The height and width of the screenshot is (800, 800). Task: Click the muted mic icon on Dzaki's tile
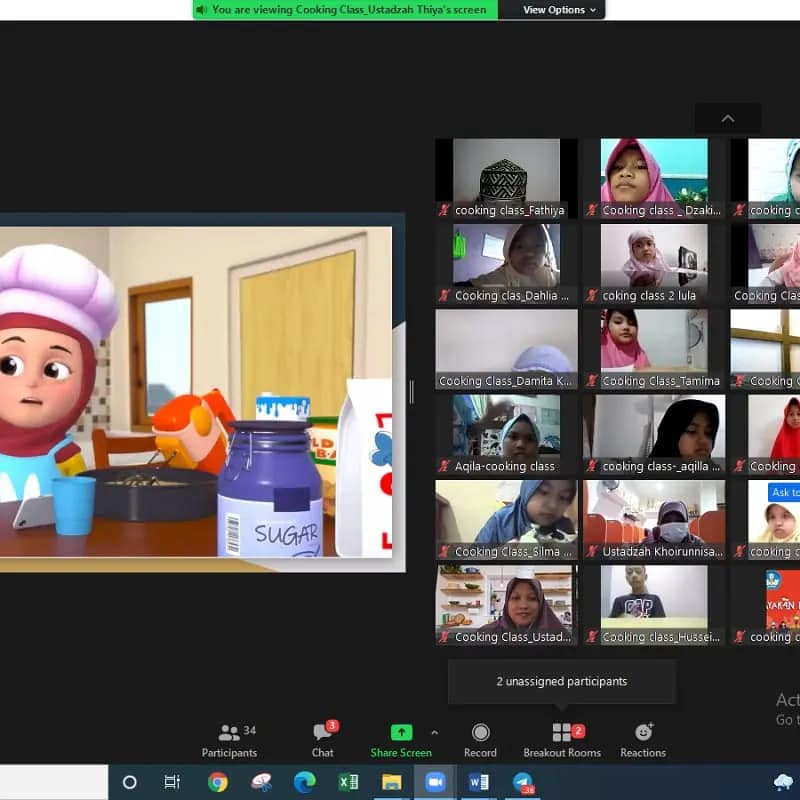coord(592,210)
